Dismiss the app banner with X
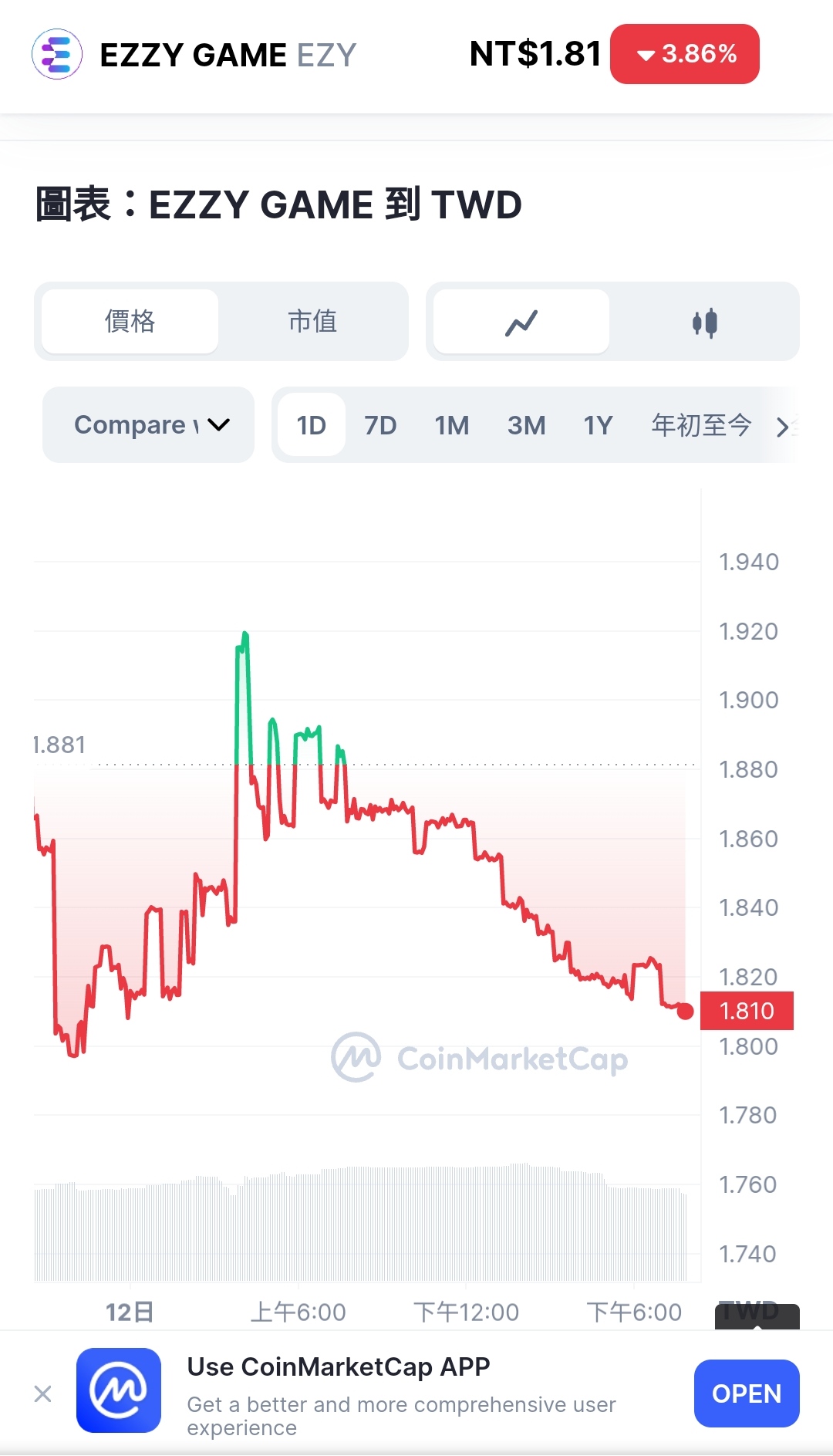 pyautogui.click(x=43, y=1394)
